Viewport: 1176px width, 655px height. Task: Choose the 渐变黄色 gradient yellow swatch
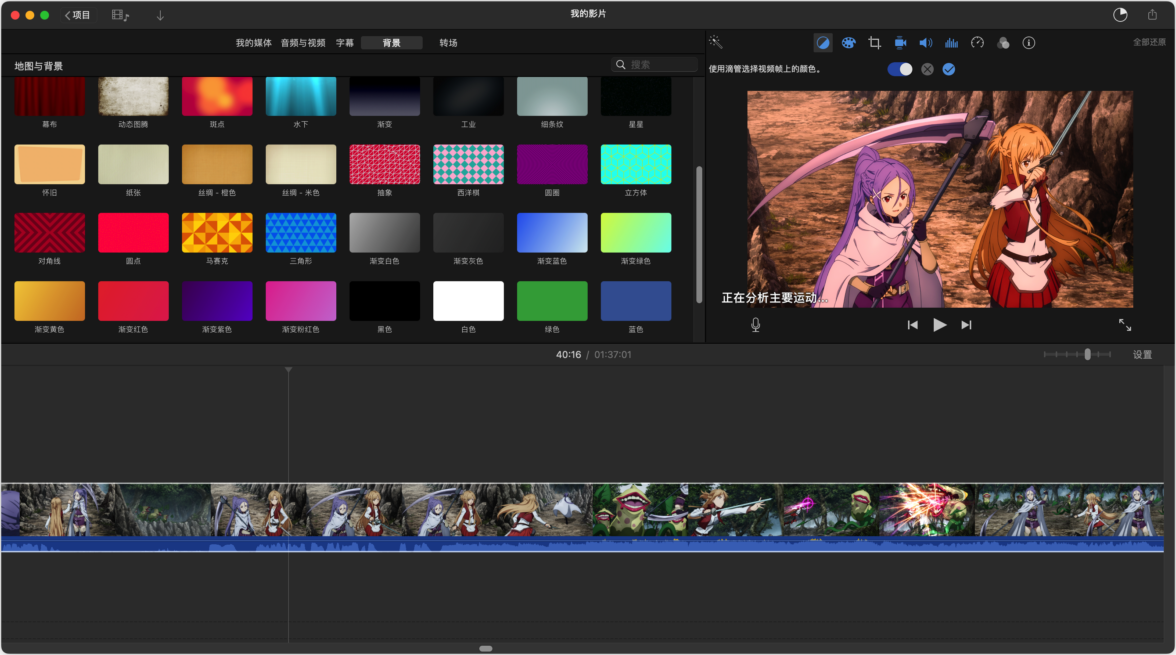click(50, 301)
